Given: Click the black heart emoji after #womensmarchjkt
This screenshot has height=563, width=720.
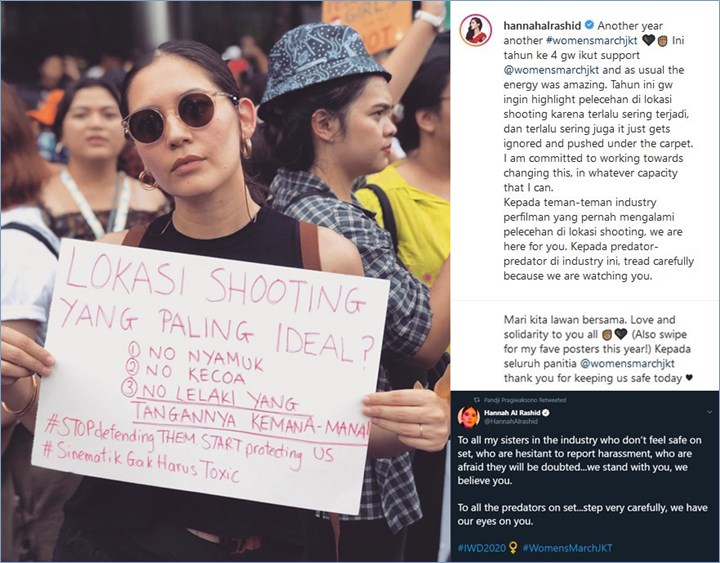Looking at the screenshot, I should pos(648,40).
